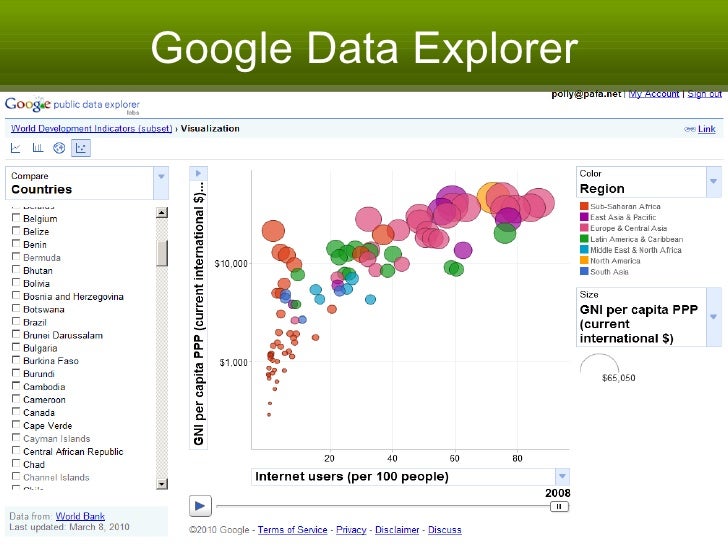Click the Cape Verde list entry

click(x=48, y=425)
